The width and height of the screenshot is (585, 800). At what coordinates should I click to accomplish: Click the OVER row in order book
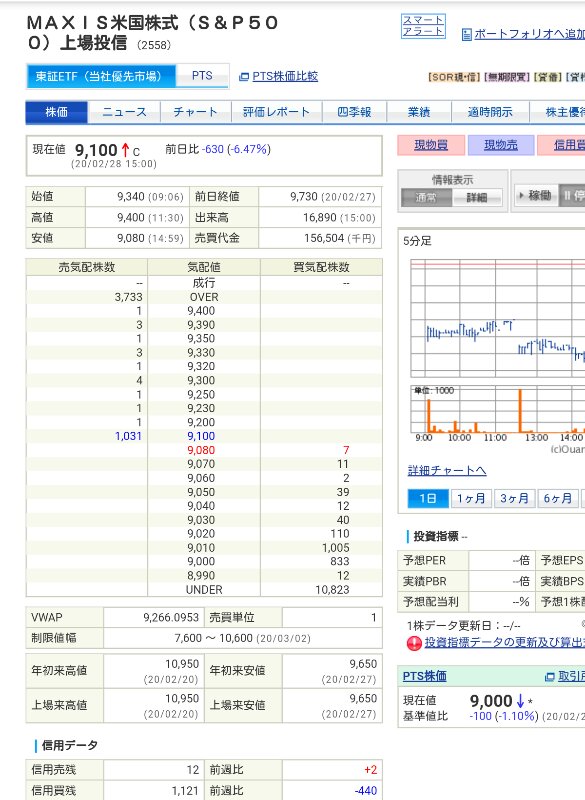pos(204,297)
